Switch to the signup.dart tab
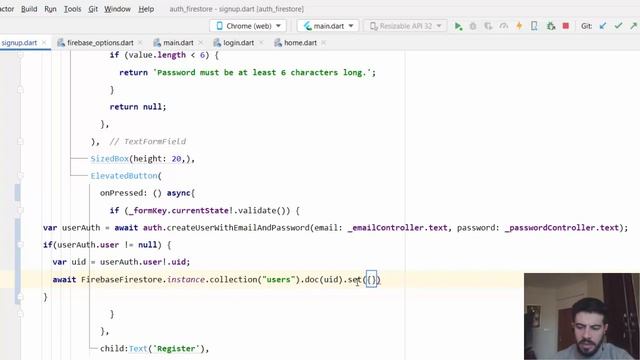 point(19,43)
